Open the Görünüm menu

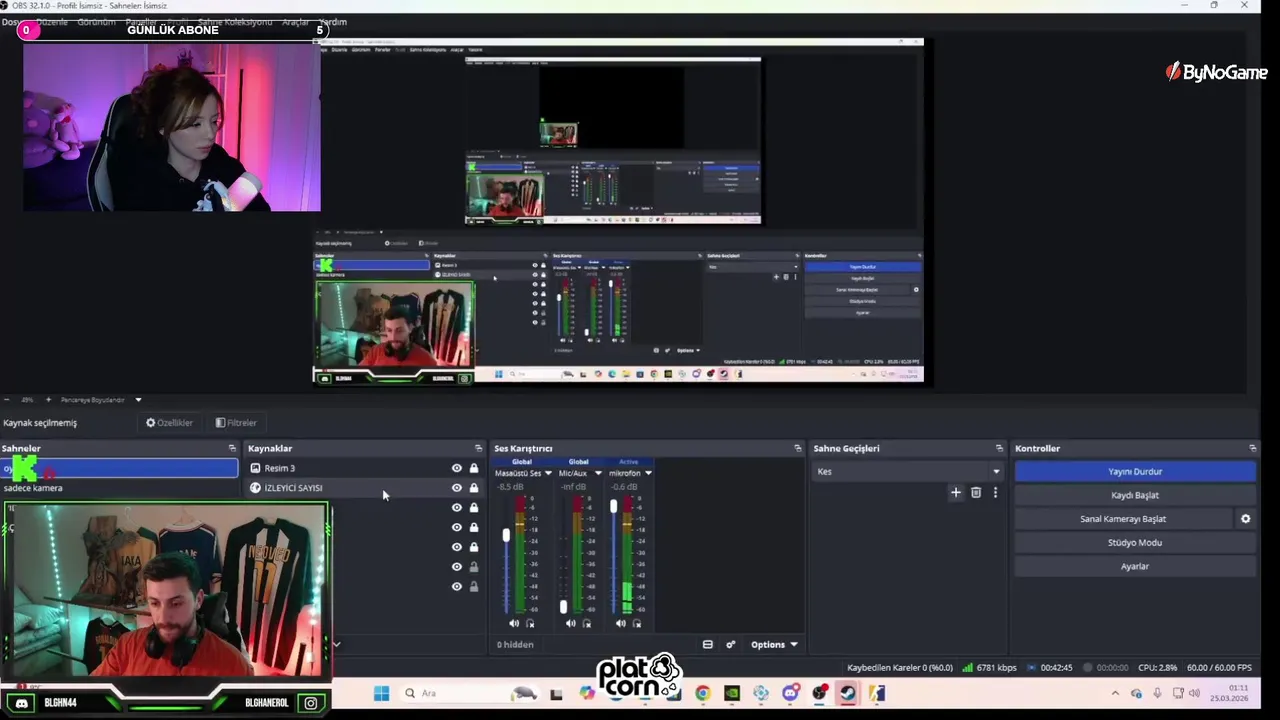click(97, 22)
